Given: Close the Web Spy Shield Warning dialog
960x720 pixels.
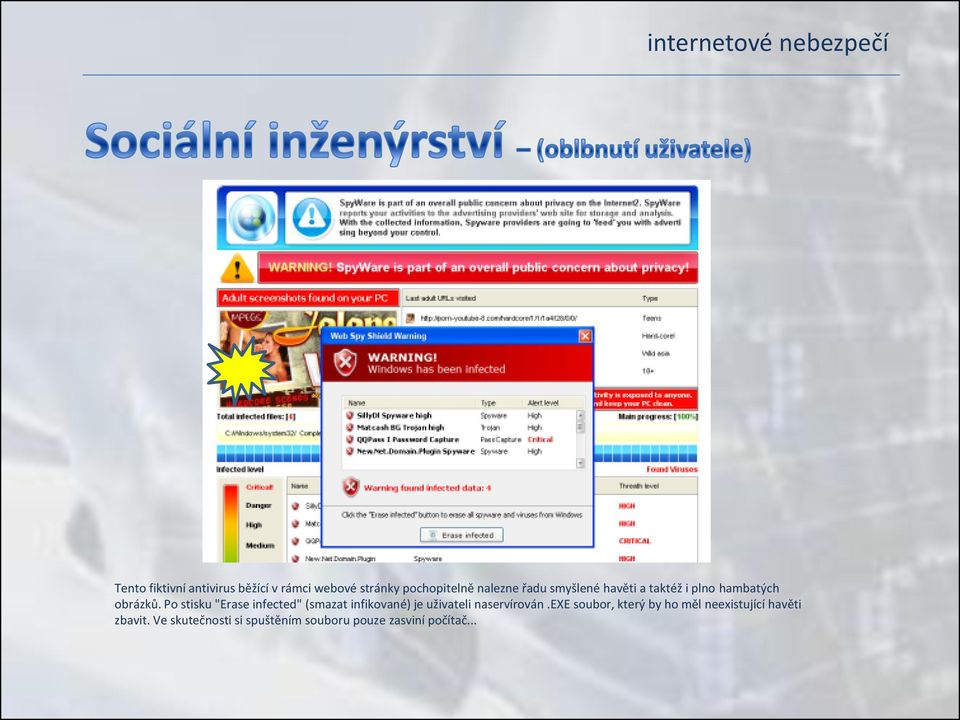Looking at the screenshot, I should pos(585,336).
